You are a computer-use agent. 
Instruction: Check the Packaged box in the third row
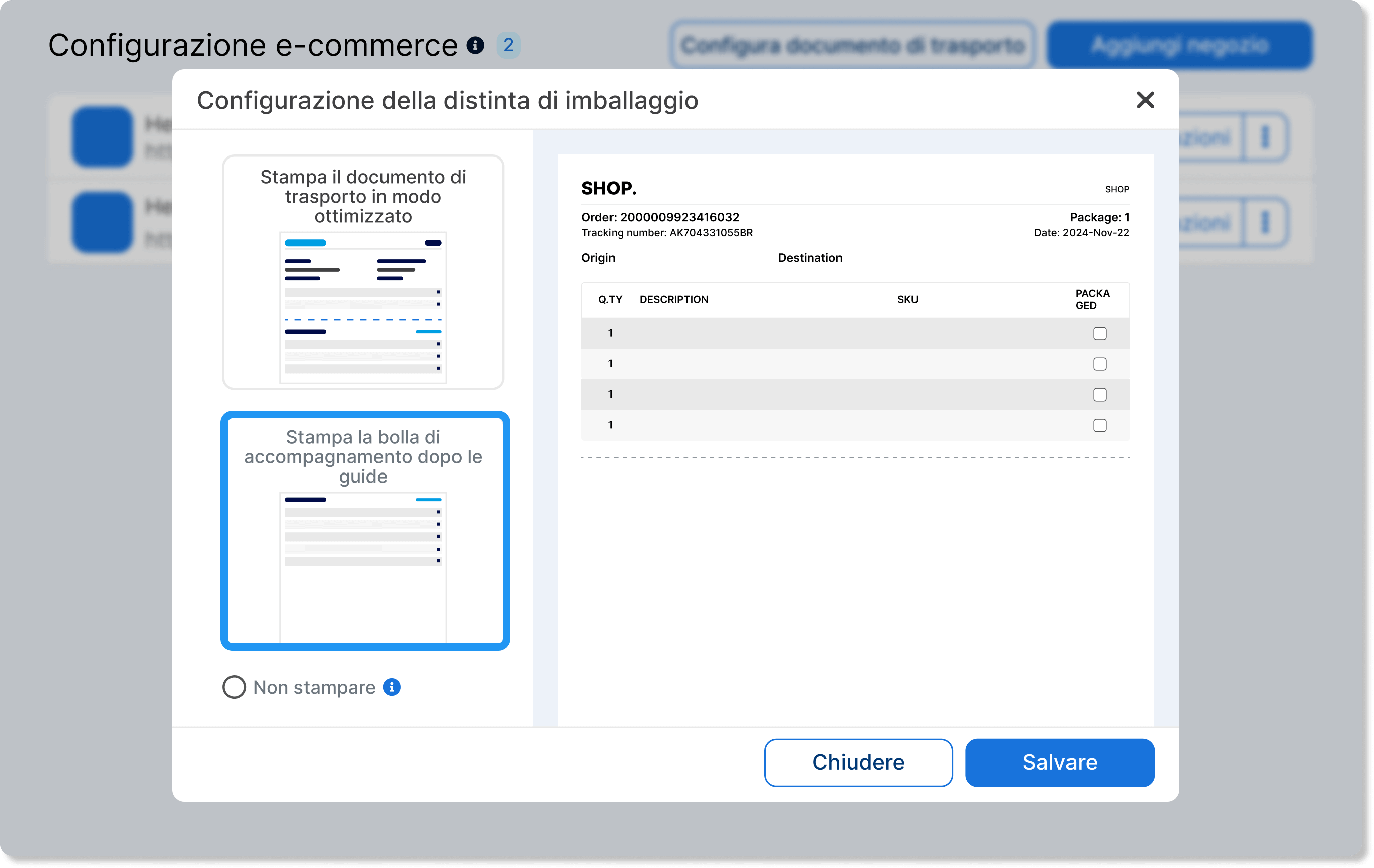click(x=1100, y=394)
